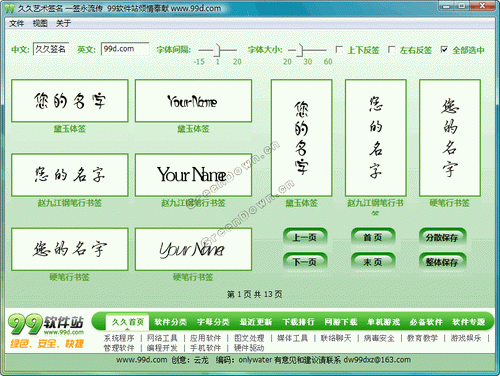Select the horizontal 硬笔行书签 Chinese signature preview
This screenshot has width=500, height=376.
(x=70, y=249)
